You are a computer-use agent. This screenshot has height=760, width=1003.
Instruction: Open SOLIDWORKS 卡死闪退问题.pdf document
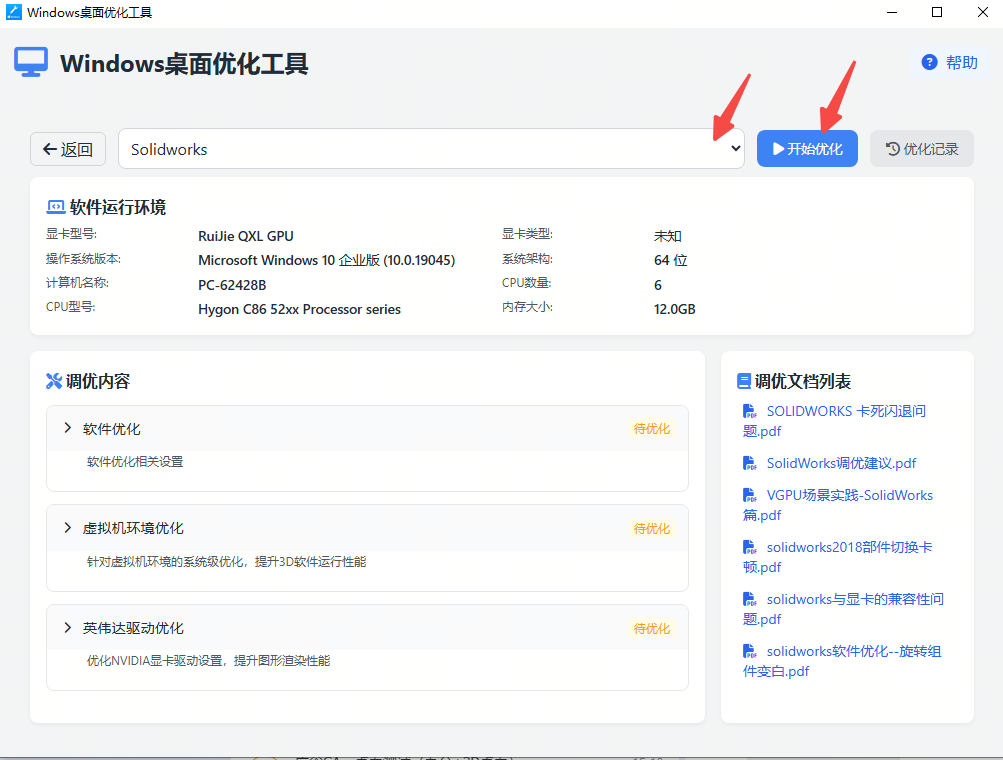pyautogui.click(x=845, y=421)
